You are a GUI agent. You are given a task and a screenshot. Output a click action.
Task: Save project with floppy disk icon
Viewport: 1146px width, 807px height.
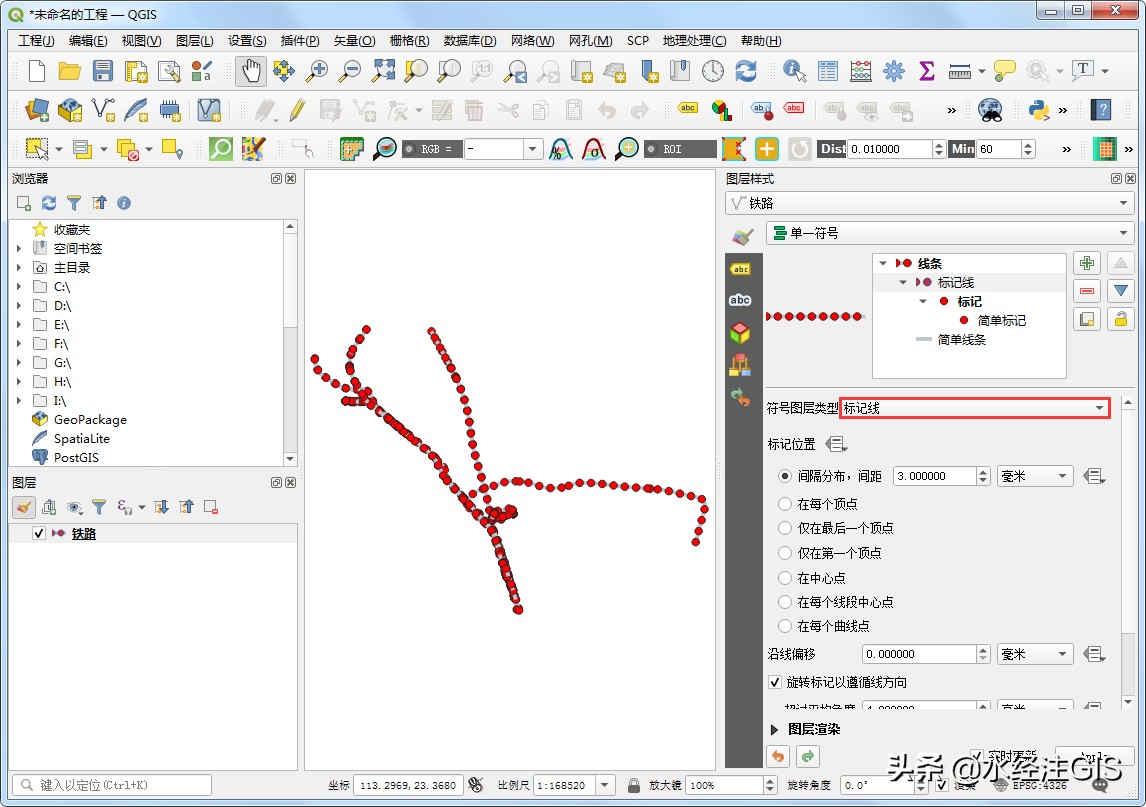(x=102, y=71)
